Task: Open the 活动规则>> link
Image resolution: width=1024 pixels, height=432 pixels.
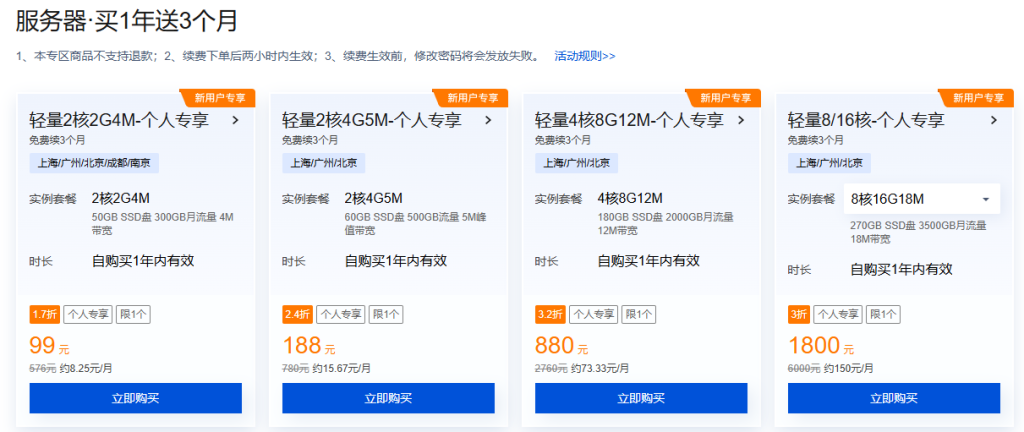Action: 585,56
